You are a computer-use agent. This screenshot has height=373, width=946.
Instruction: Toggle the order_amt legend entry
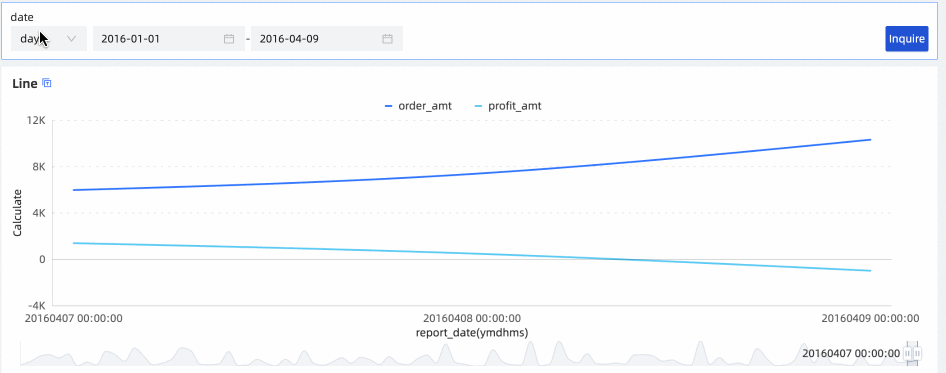[418, 106]
